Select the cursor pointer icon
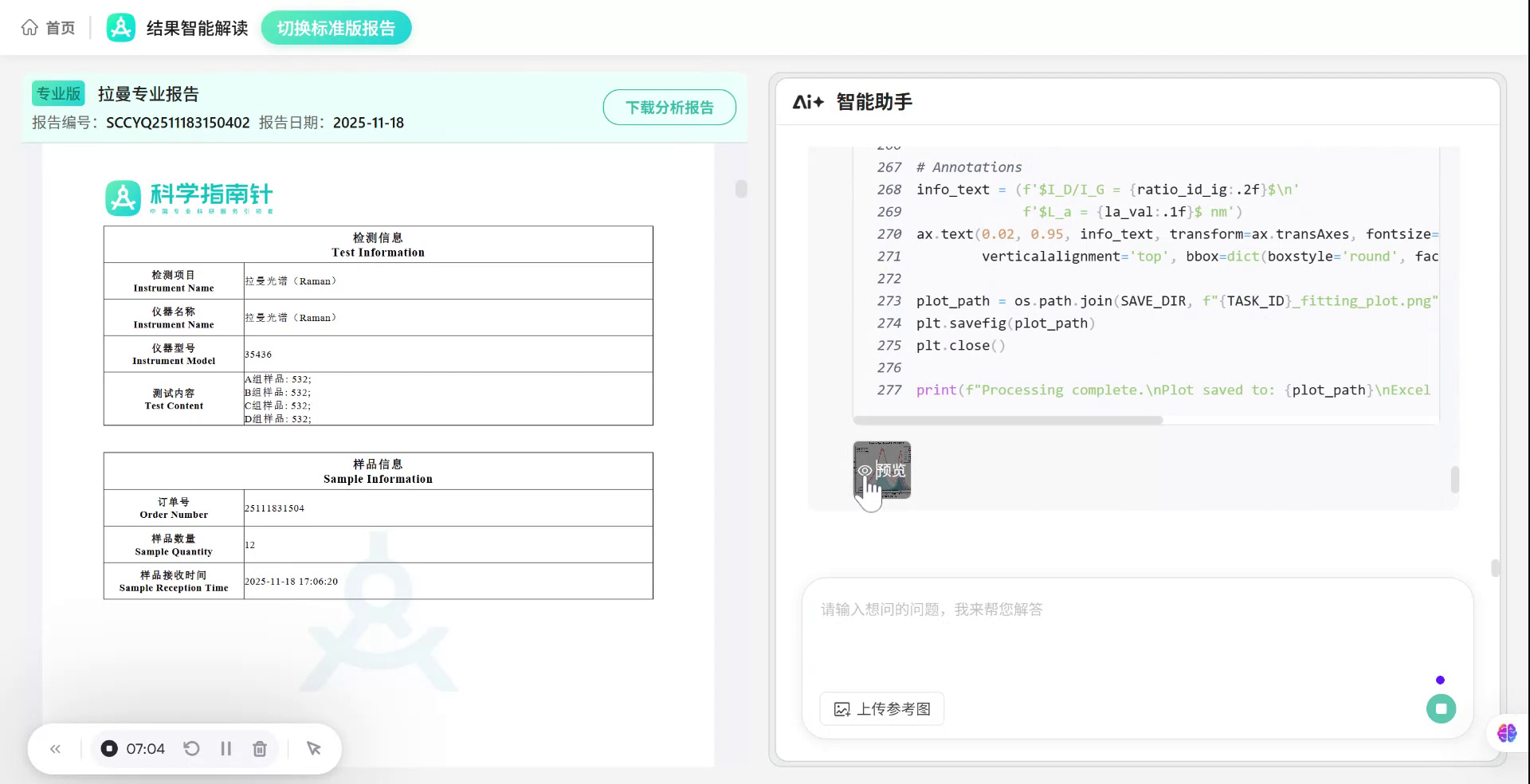1530x784 pixels. (313, 748)
